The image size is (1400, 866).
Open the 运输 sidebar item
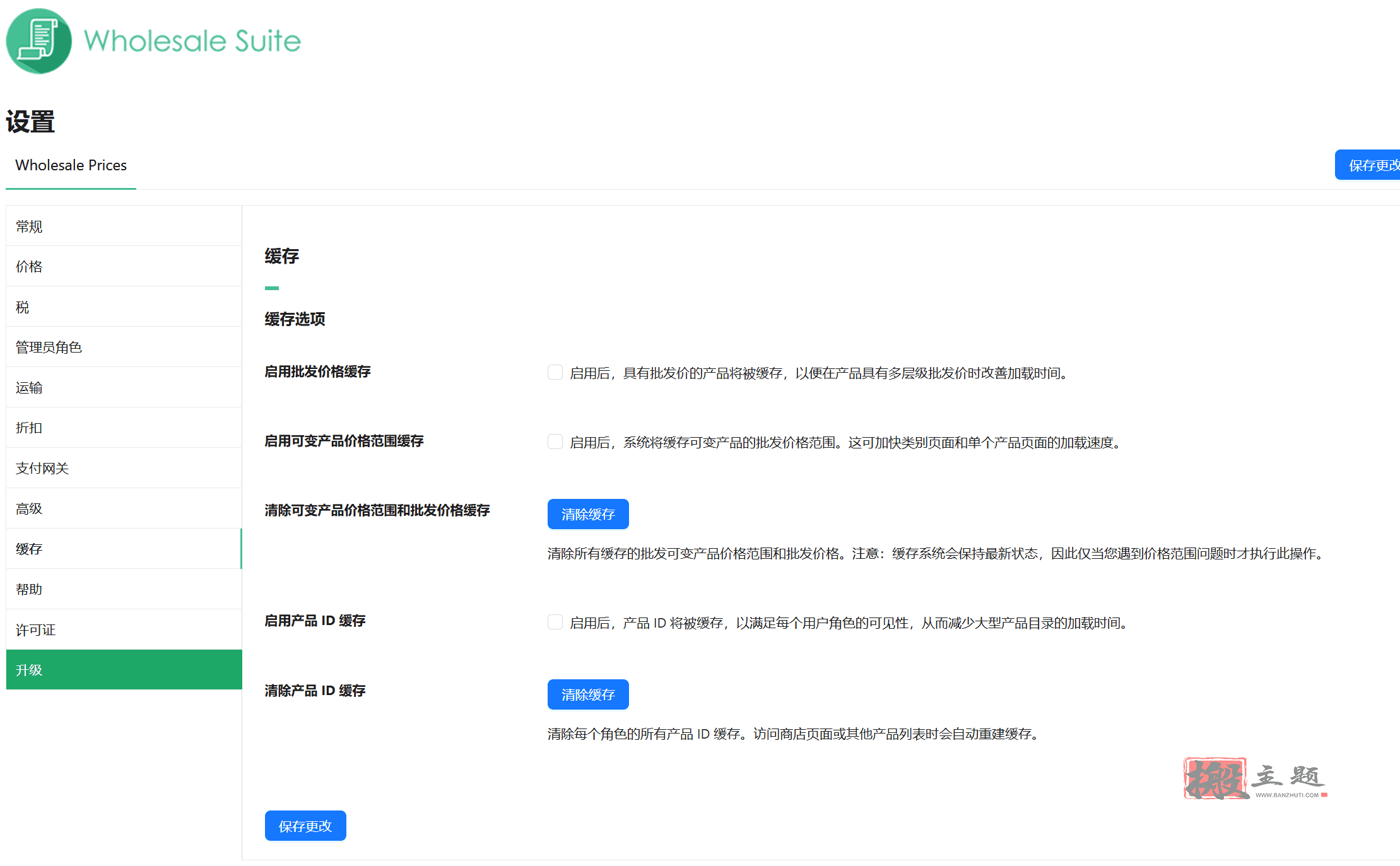pyautogui.click(x=124, y=387)
